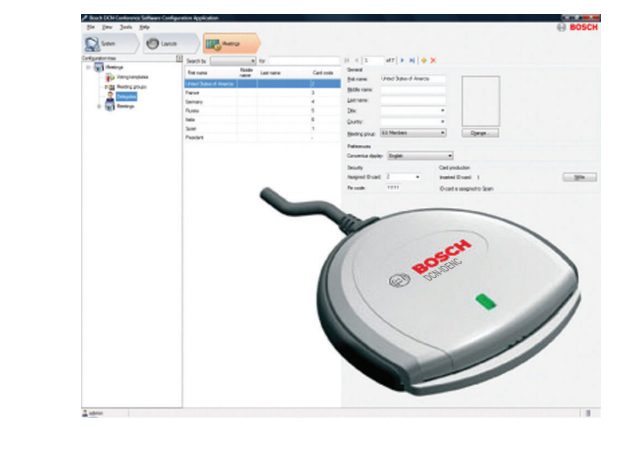The width and height of the screenshot is (644, 474).
Task: Click the red delete record icon
Action: (433, 61)
